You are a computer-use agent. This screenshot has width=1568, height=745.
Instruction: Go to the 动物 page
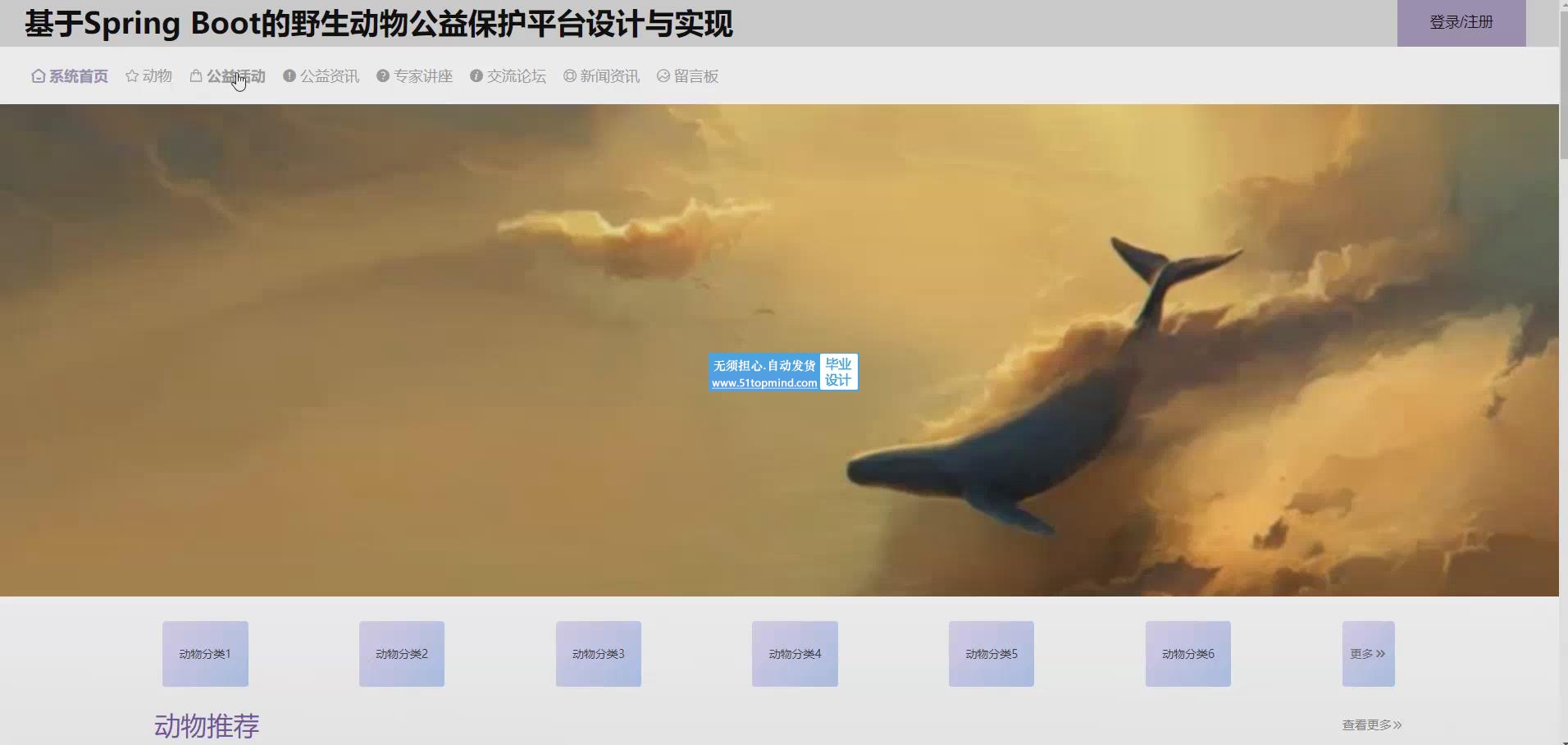[x=148, y=76]
